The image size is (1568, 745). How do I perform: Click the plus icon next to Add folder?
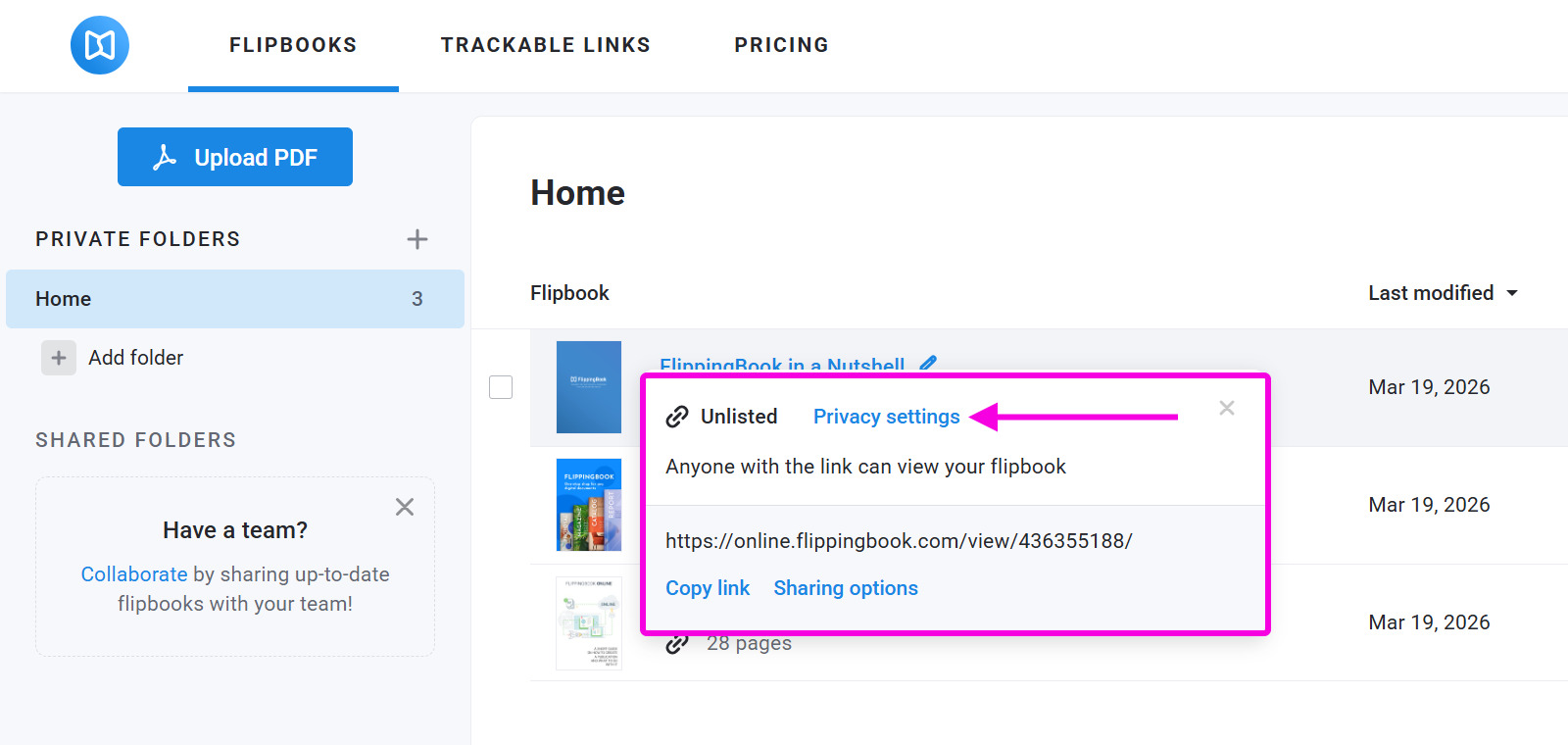(59, 358)
